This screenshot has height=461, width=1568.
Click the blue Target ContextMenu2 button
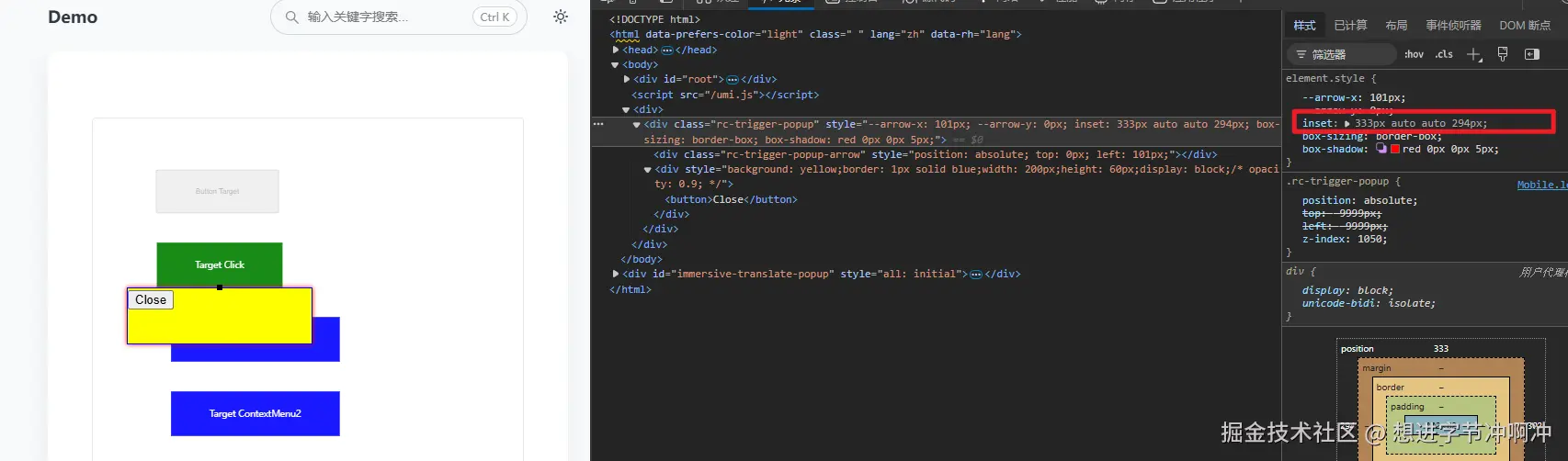[256, 413]
